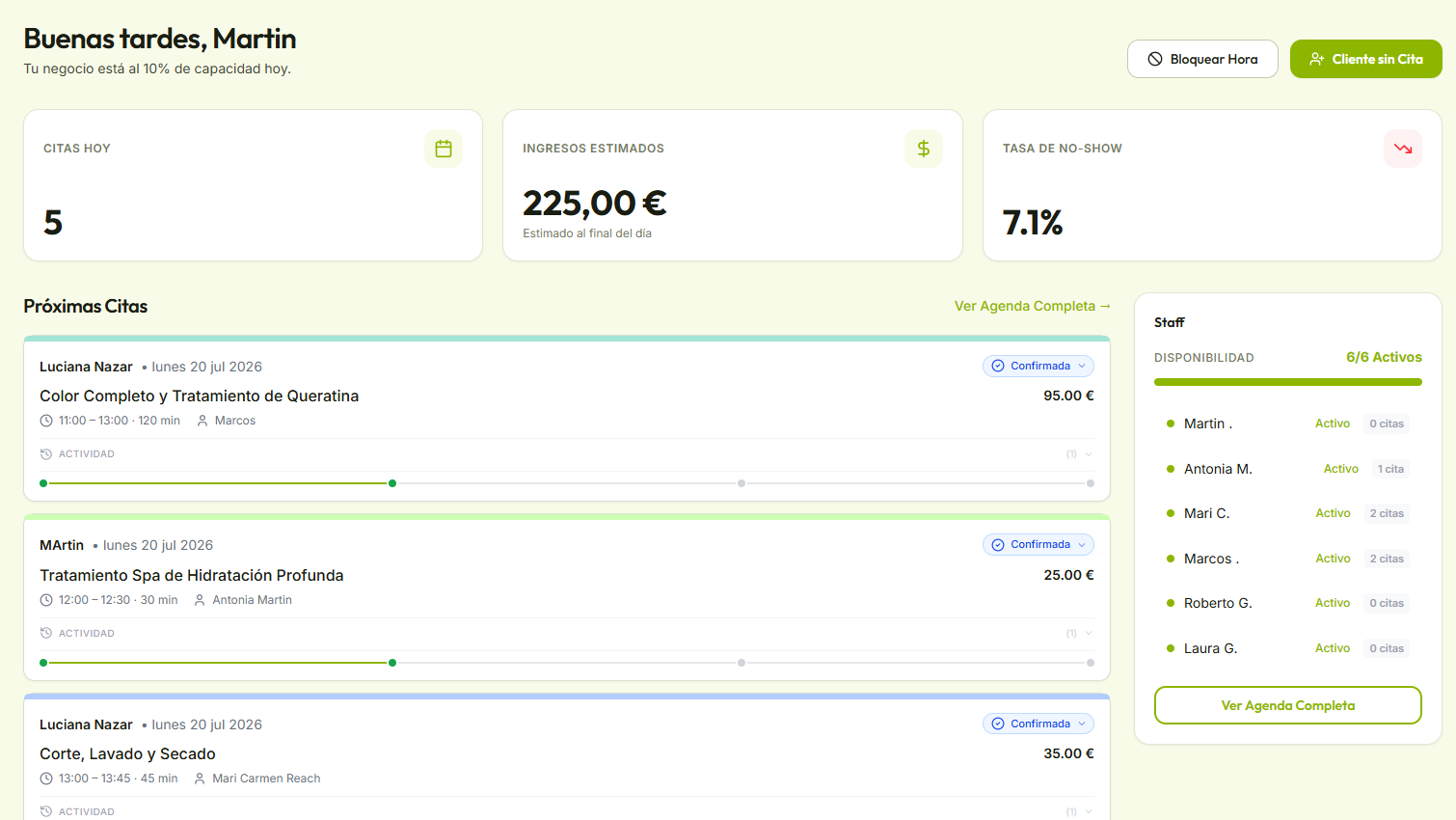Open Confirmada status dropdown for Tratamiento Spa appointment
Screen dimensions: 1456x820
tap(1038, 544)
